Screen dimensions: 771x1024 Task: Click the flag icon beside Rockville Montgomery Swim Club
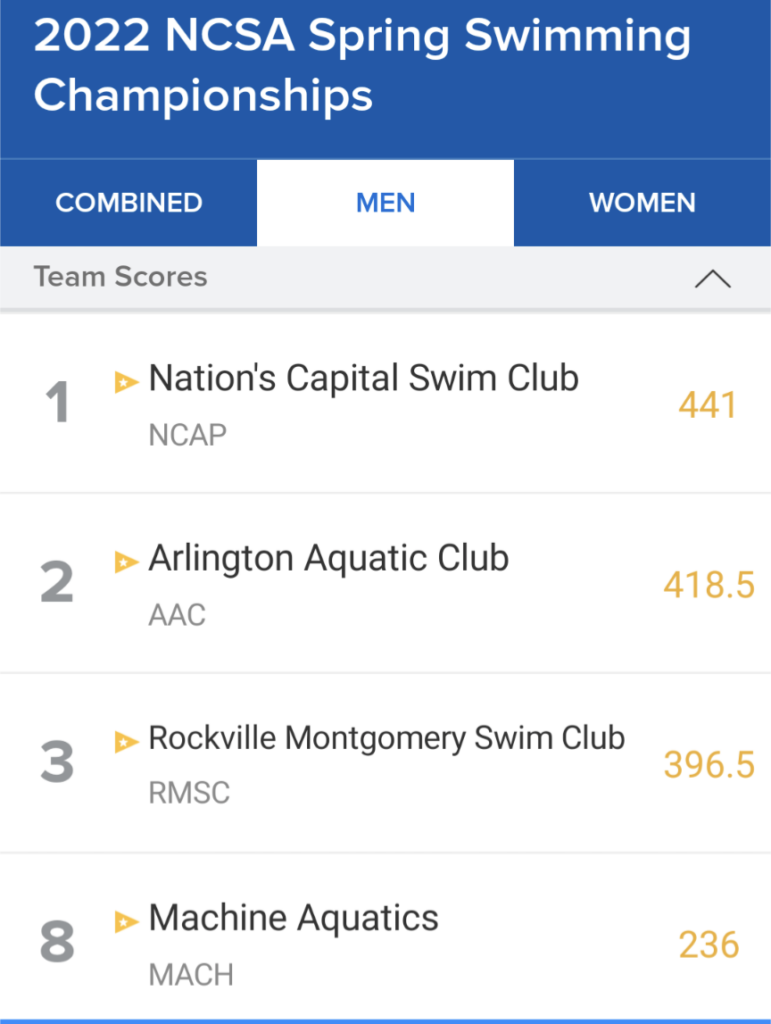pos(126,742)
